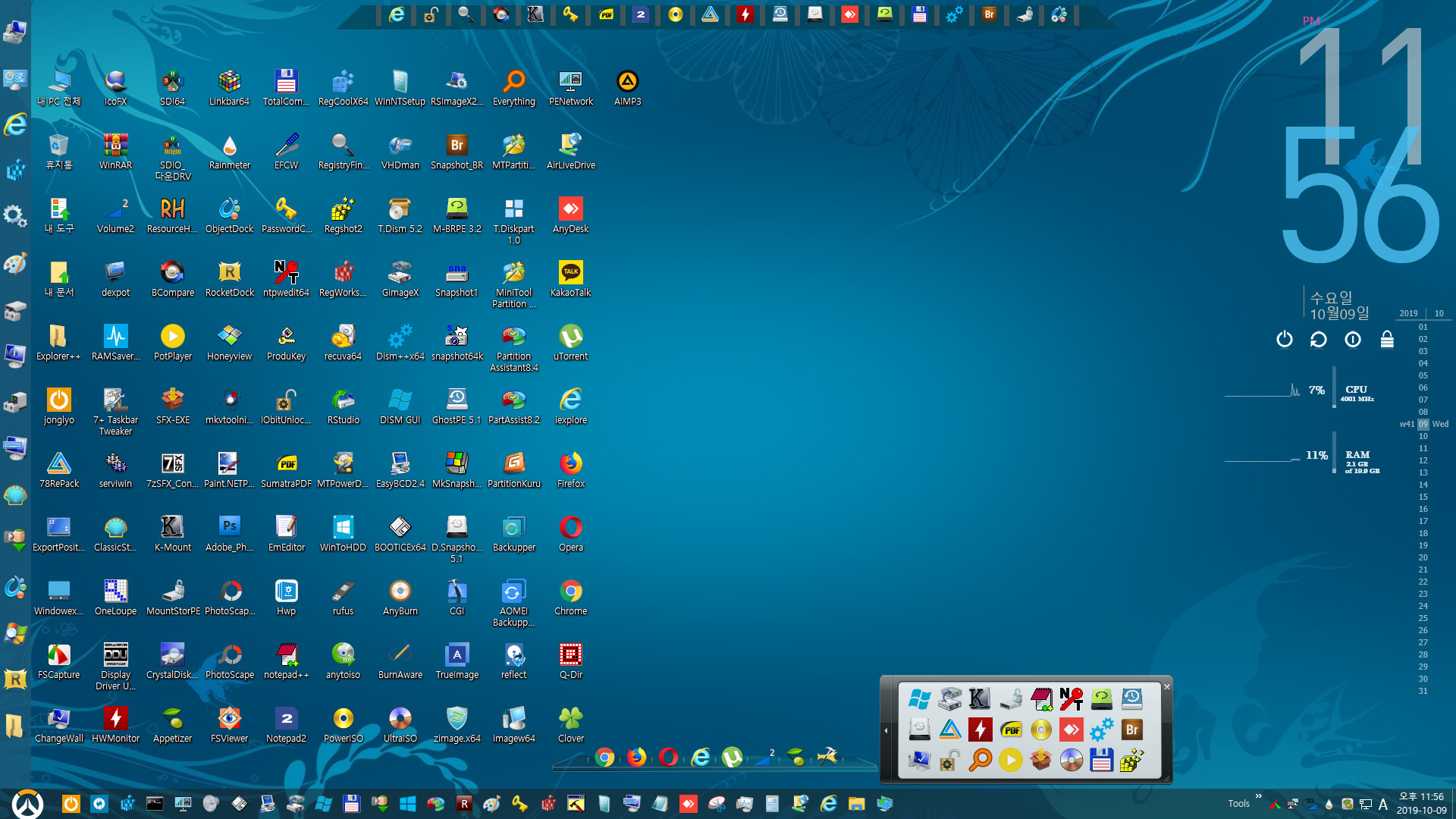
Task: Open the Recycle Bin (휴지통) icon
Action: pos(58,151)
